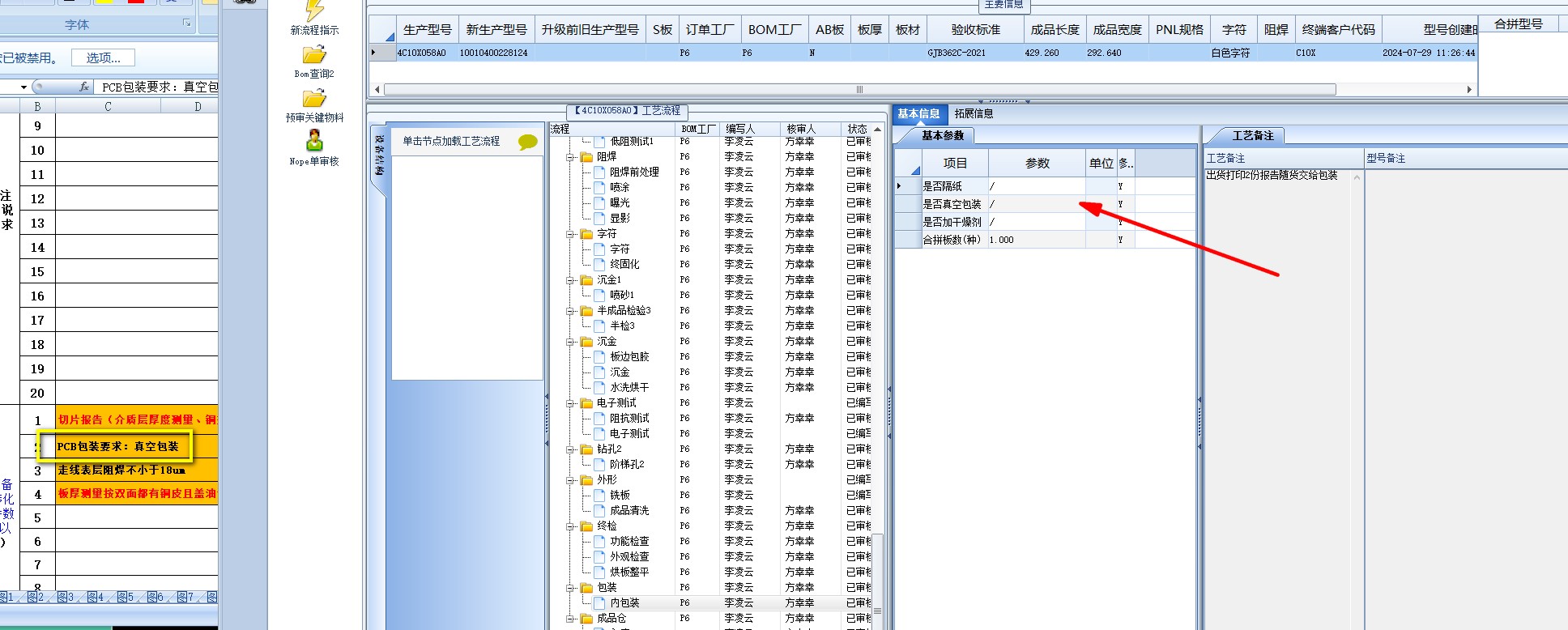Collapse the 字符 folder node
This screenshot has height=630, width=1568.
570,234
